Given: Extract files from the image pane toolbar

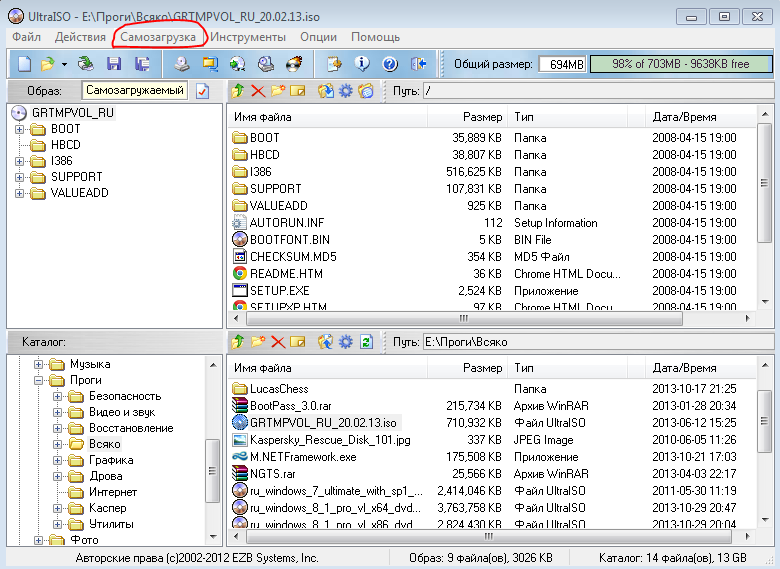Looking at the screenshot, I should pyautogui.click(x=326, y=91).
